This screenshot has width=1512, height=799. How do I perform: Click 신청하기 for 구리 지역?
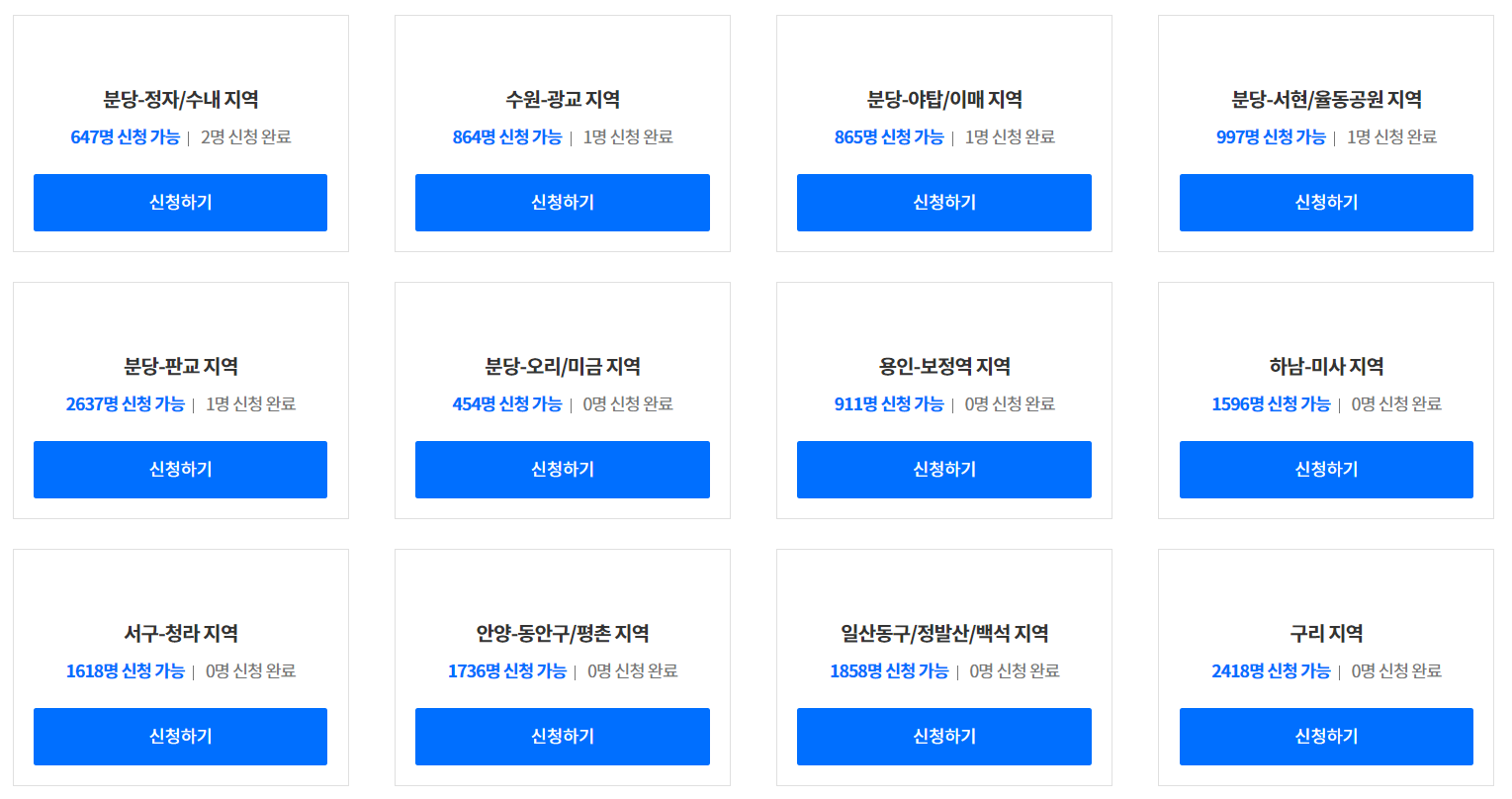click(x=1325, y=737)
